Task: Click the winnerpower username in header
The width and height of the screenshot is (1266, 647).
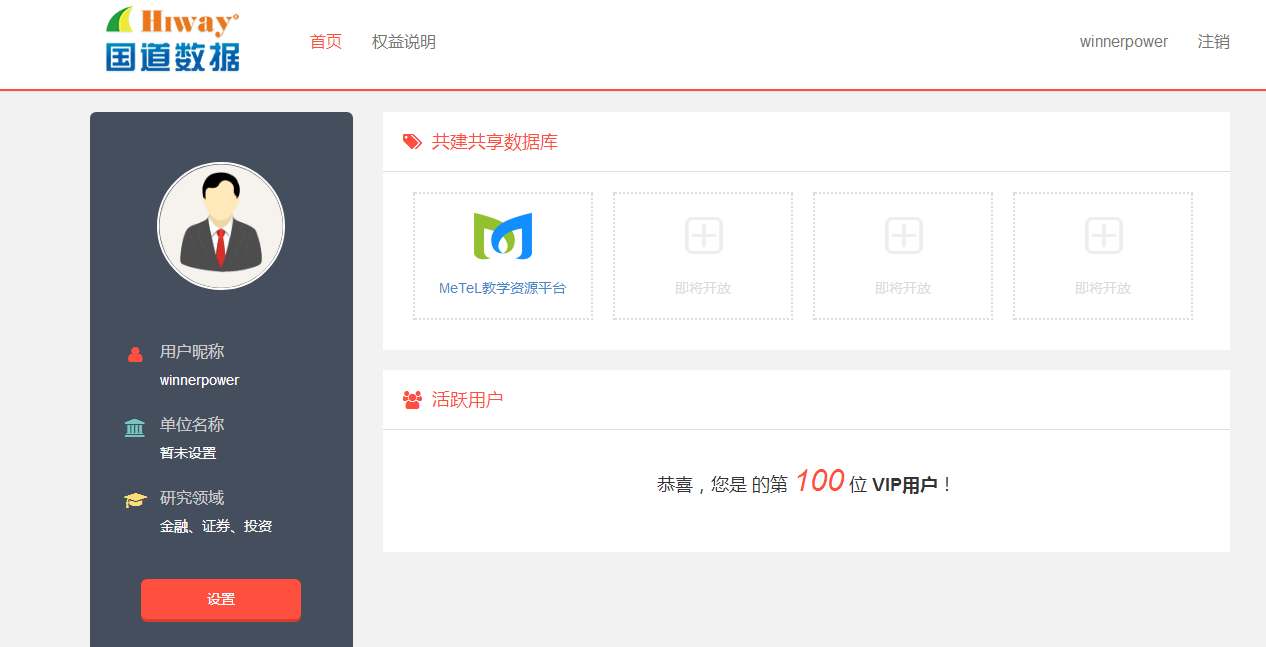Action: (1124, 42)
